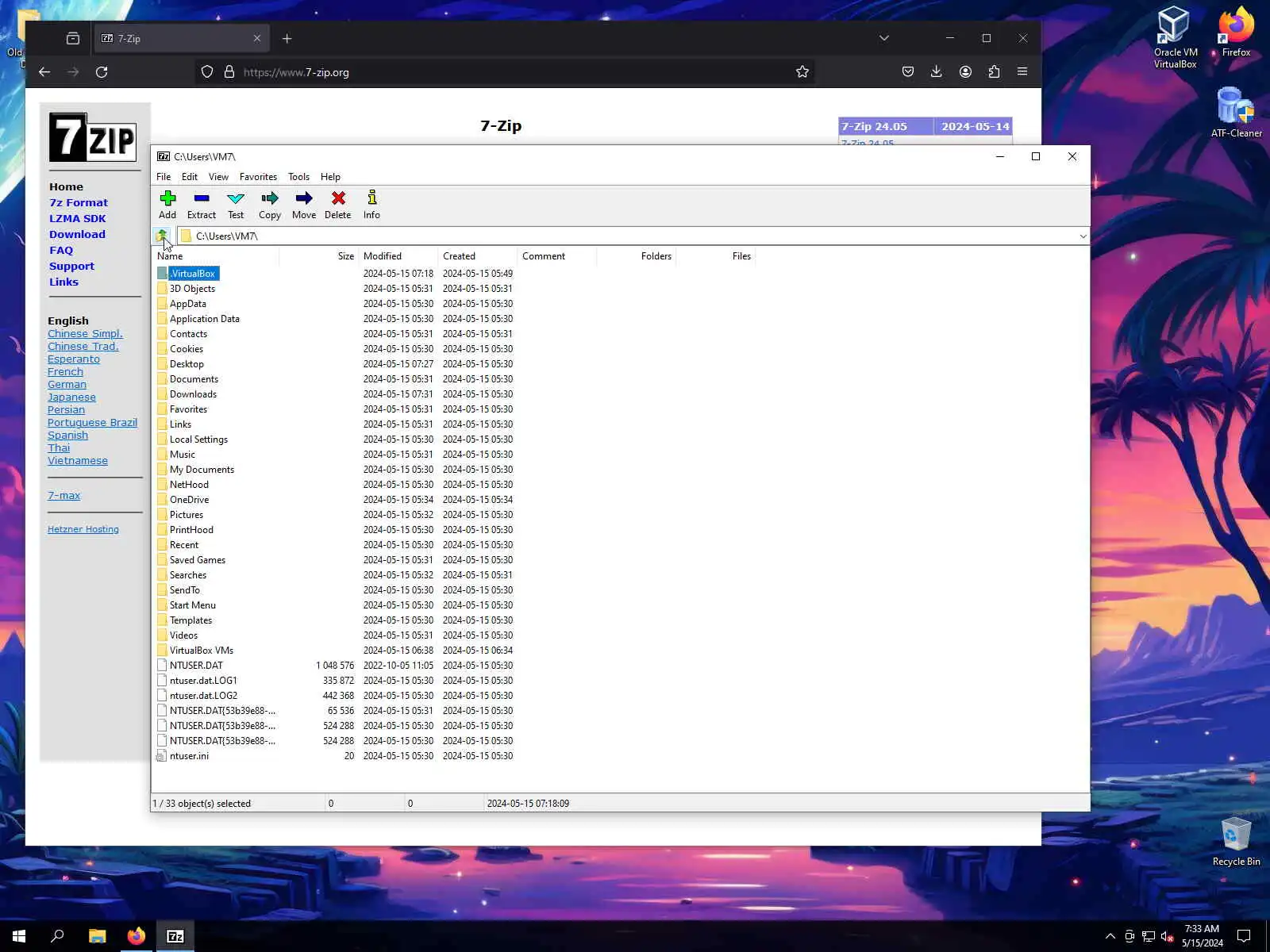1270x952 pixels.
Task: Select the ntuser.dat.LOG1 file
Action: point(203,681)
